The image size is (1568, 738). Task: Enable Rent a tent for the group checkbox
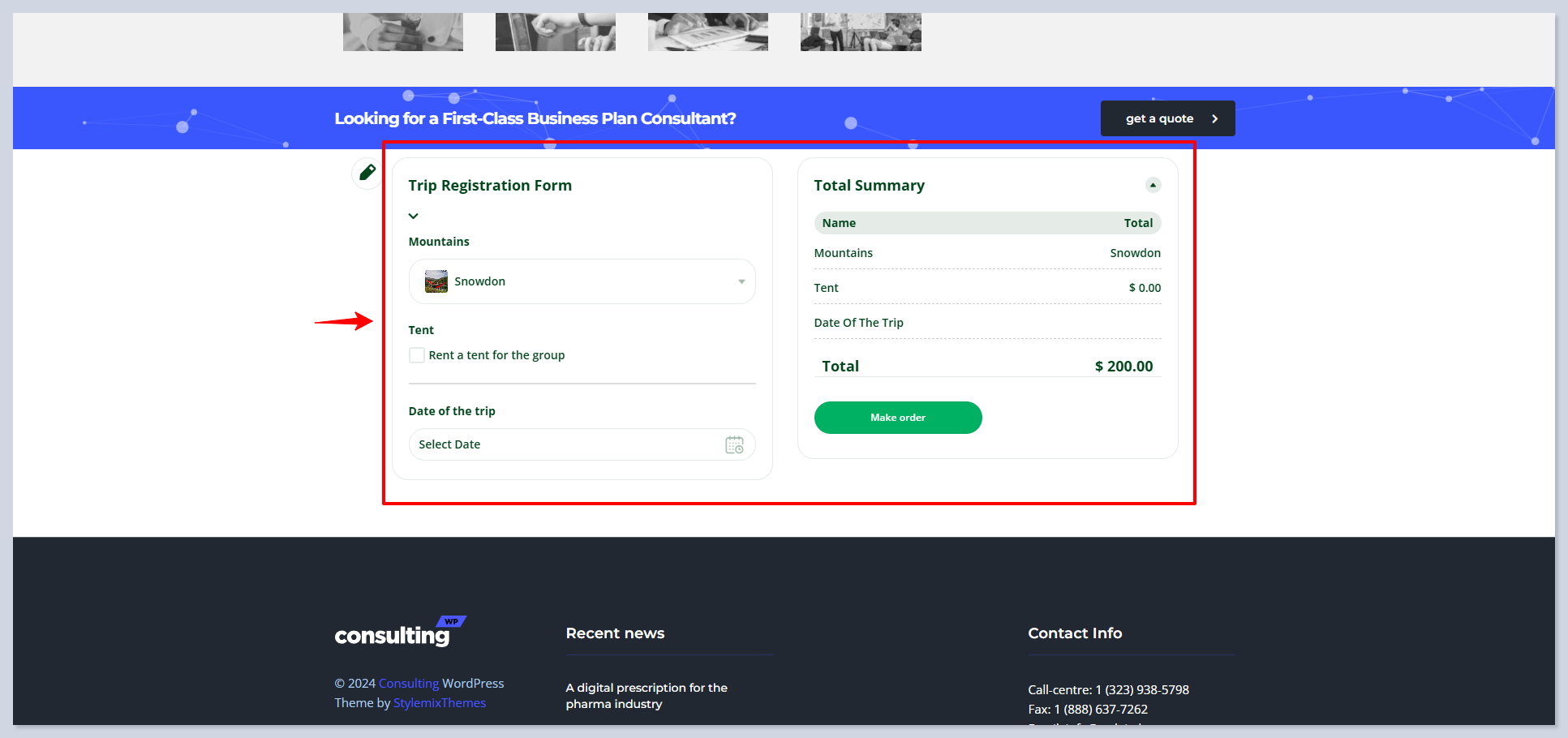coord(417,355)
